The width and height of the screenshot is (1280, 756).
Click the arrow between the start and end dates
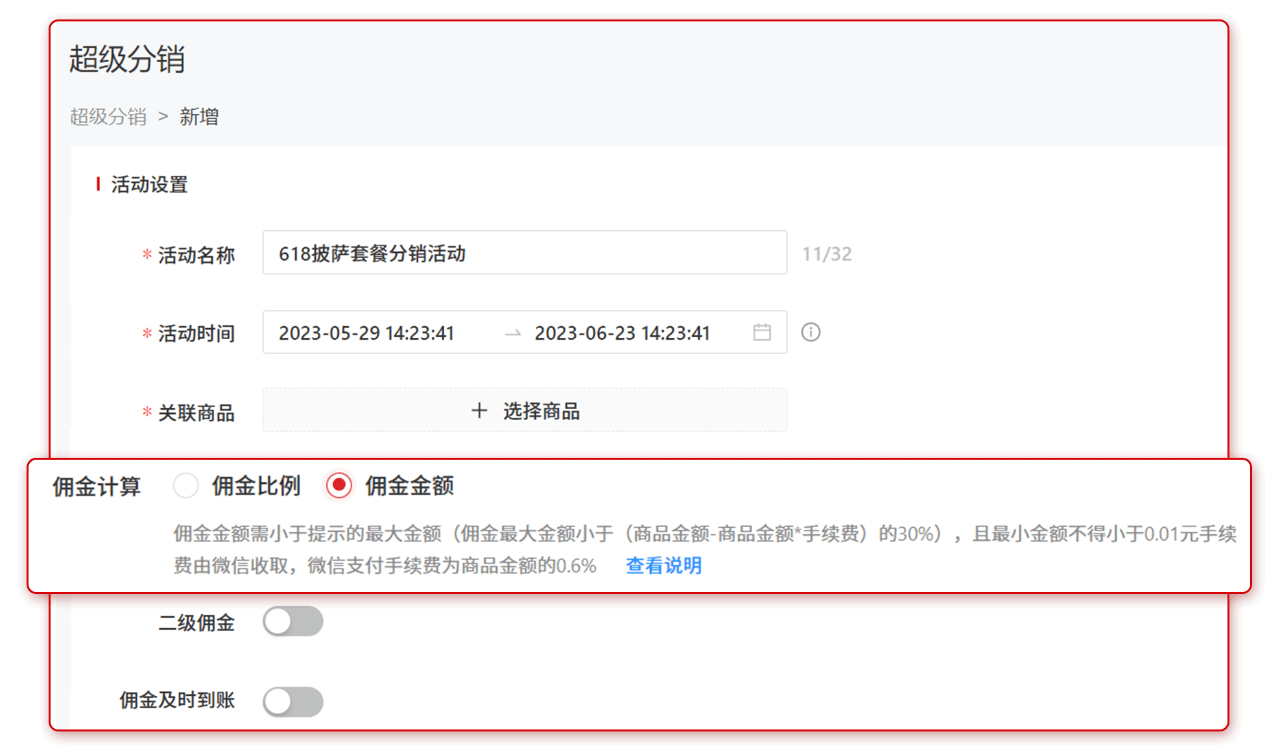click(x=513, y=333)
